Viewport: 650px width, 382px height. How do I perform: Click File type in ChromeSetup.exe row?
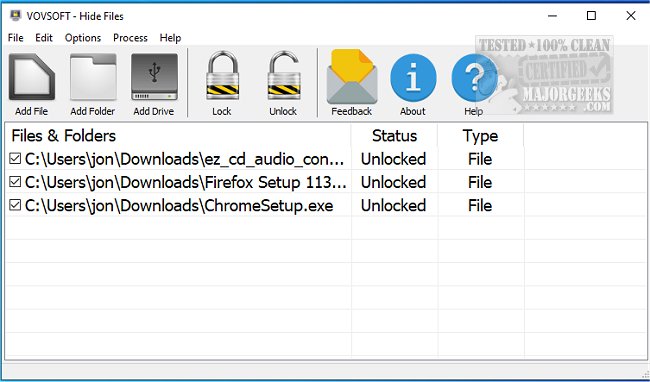coord(480,206)
